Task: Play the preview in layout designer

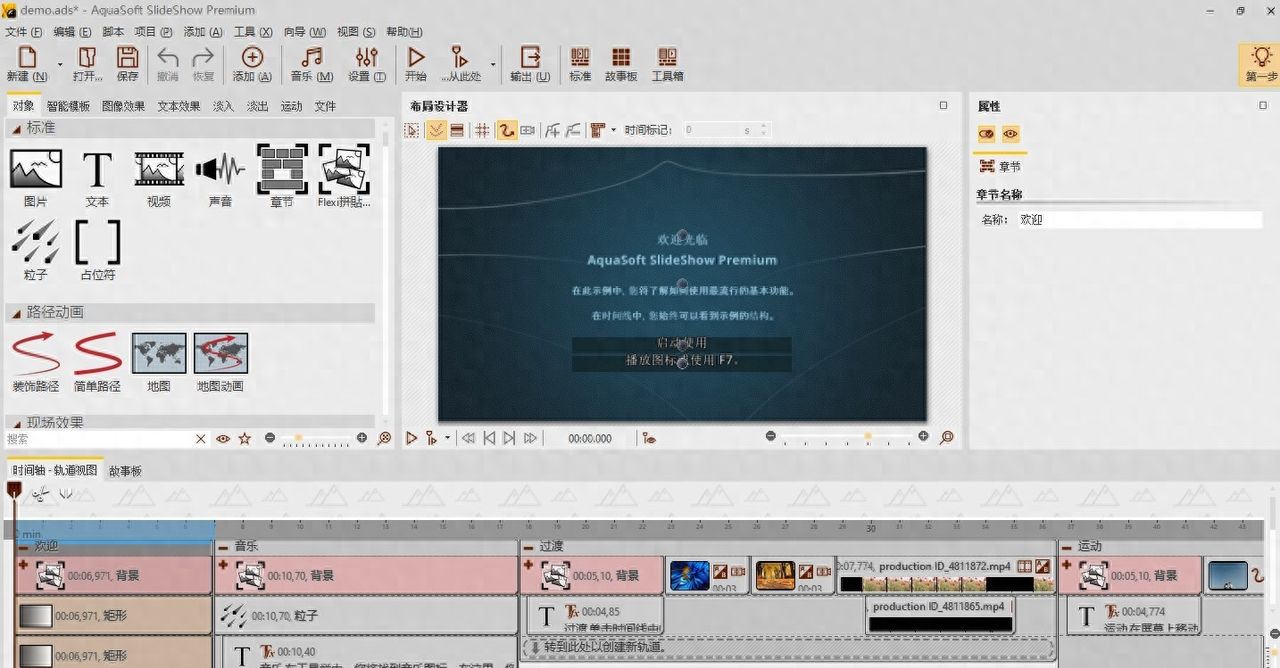Action: pyautogui.click(x=411, y=438)
